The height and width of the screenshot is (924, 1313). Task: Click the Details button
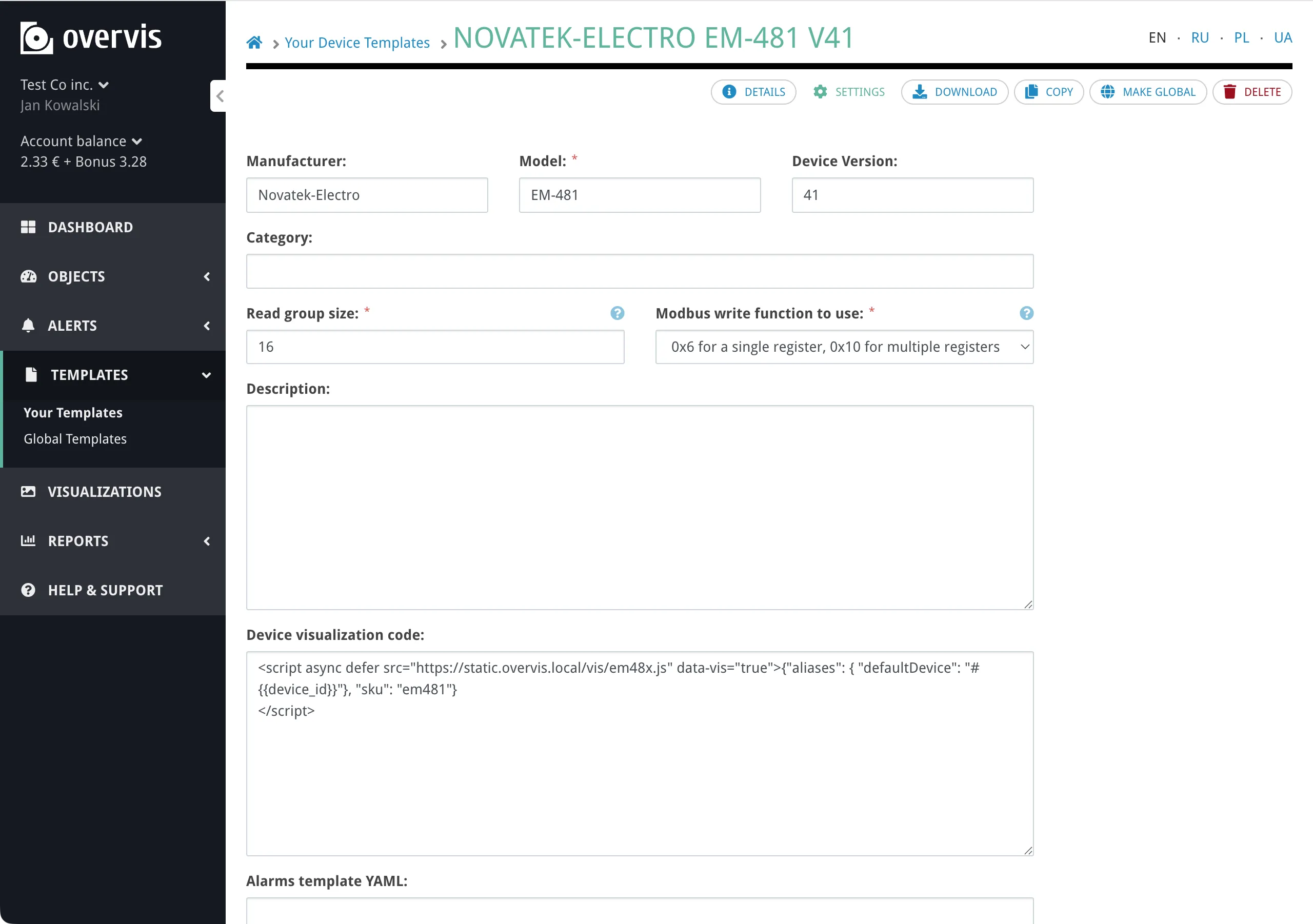point(753,91)
